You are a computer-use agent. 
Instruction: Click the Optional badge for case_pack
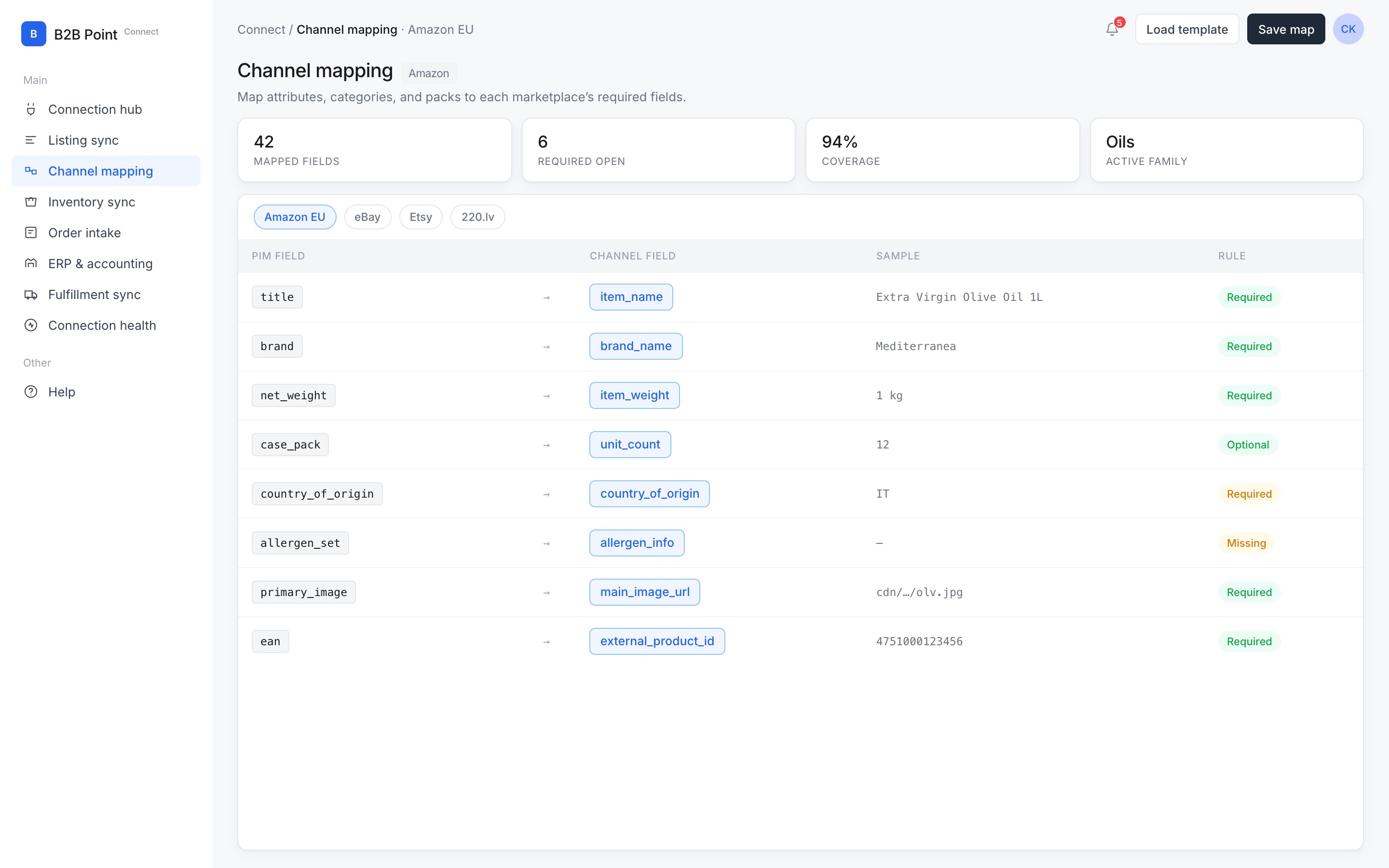[x=1248, y=444]
